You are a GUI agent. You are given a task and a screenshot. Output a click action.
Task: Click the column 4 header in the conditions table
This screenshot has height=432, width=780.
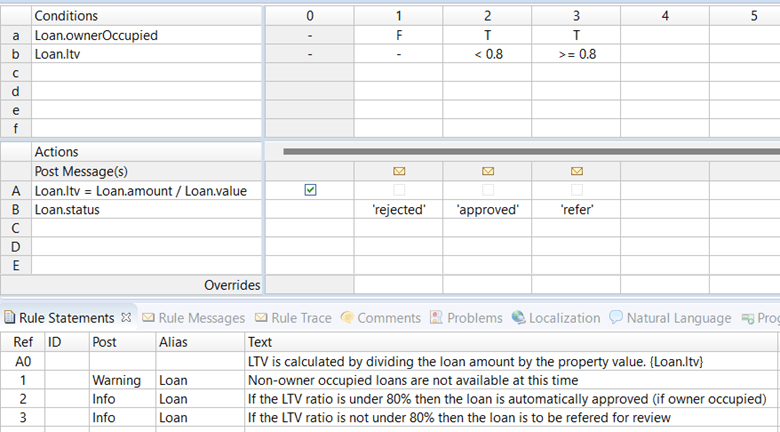pyautogui.click(x=664, y=16)
